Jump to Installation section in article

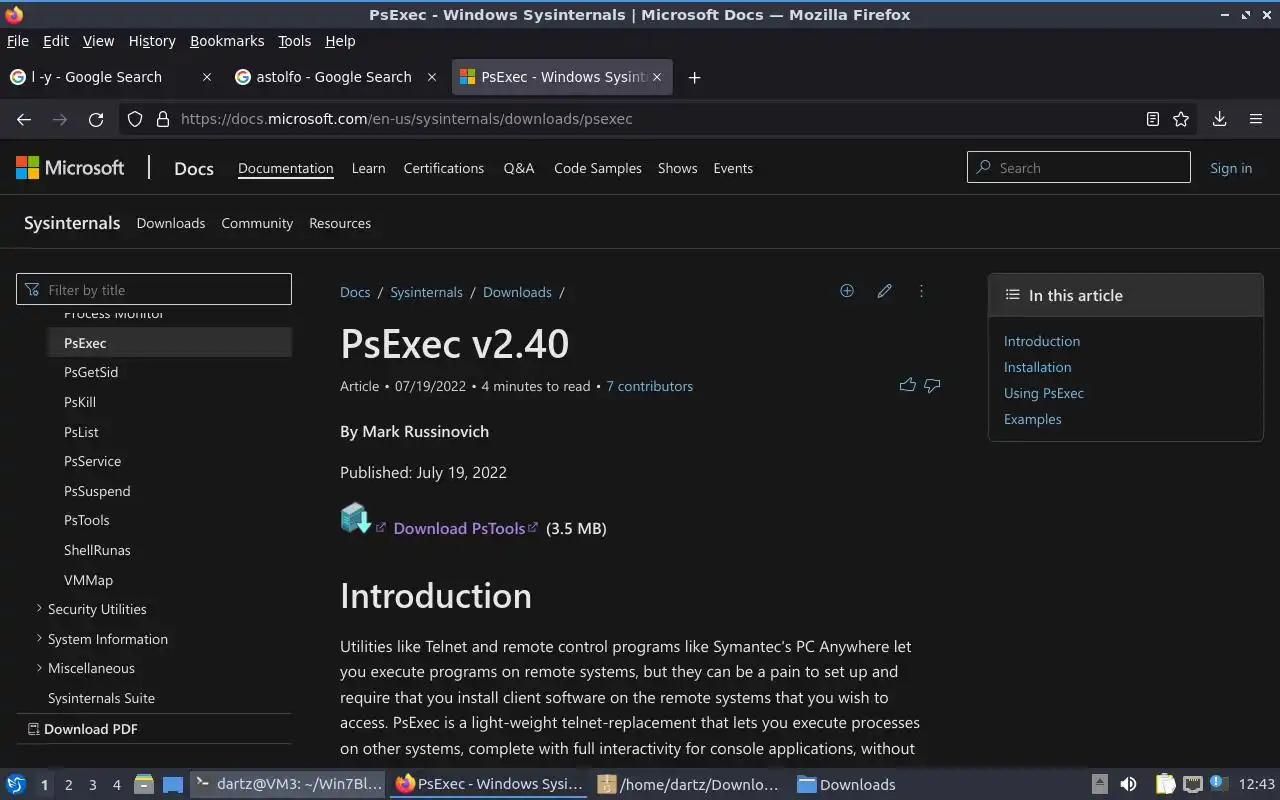1037,367
